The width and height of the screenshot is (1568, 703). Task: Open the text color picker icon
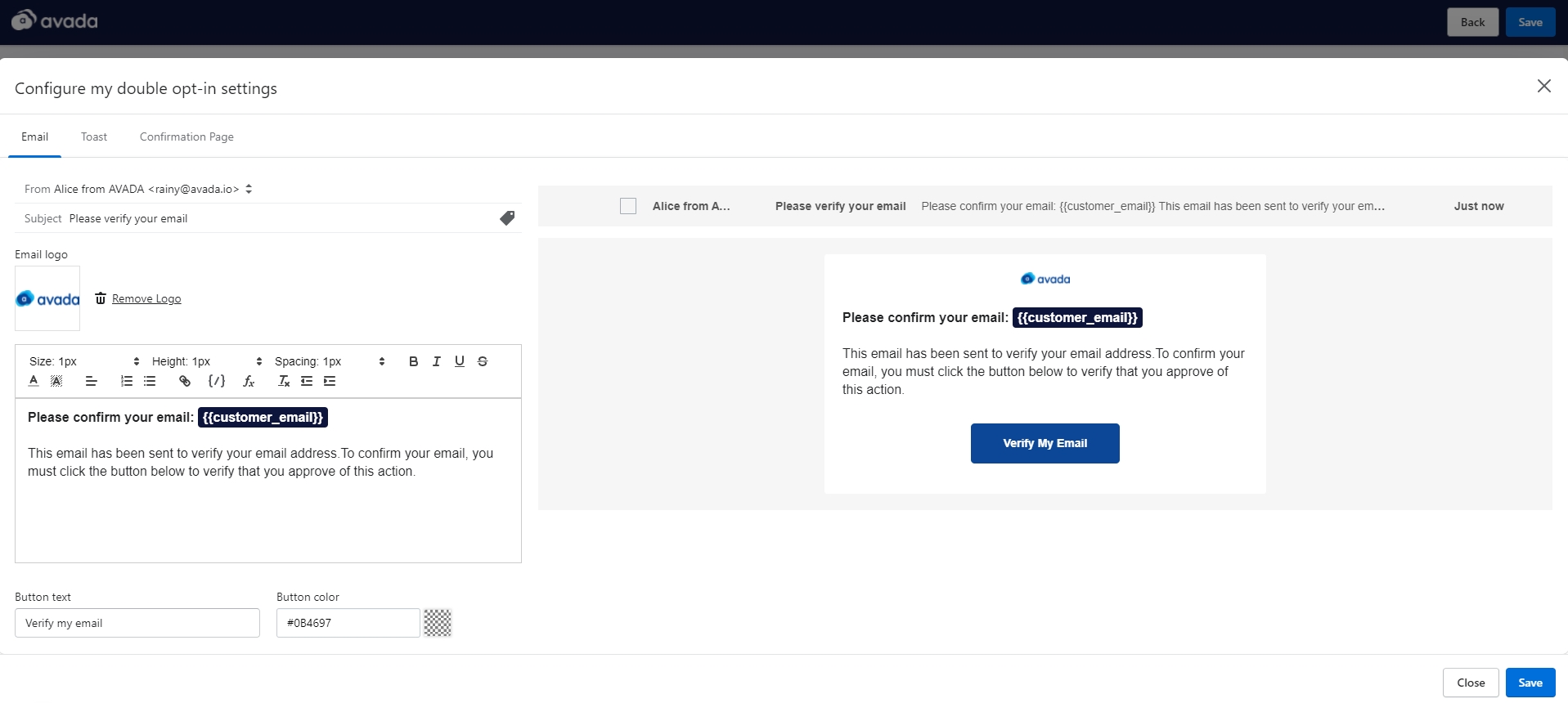point(34,381)
